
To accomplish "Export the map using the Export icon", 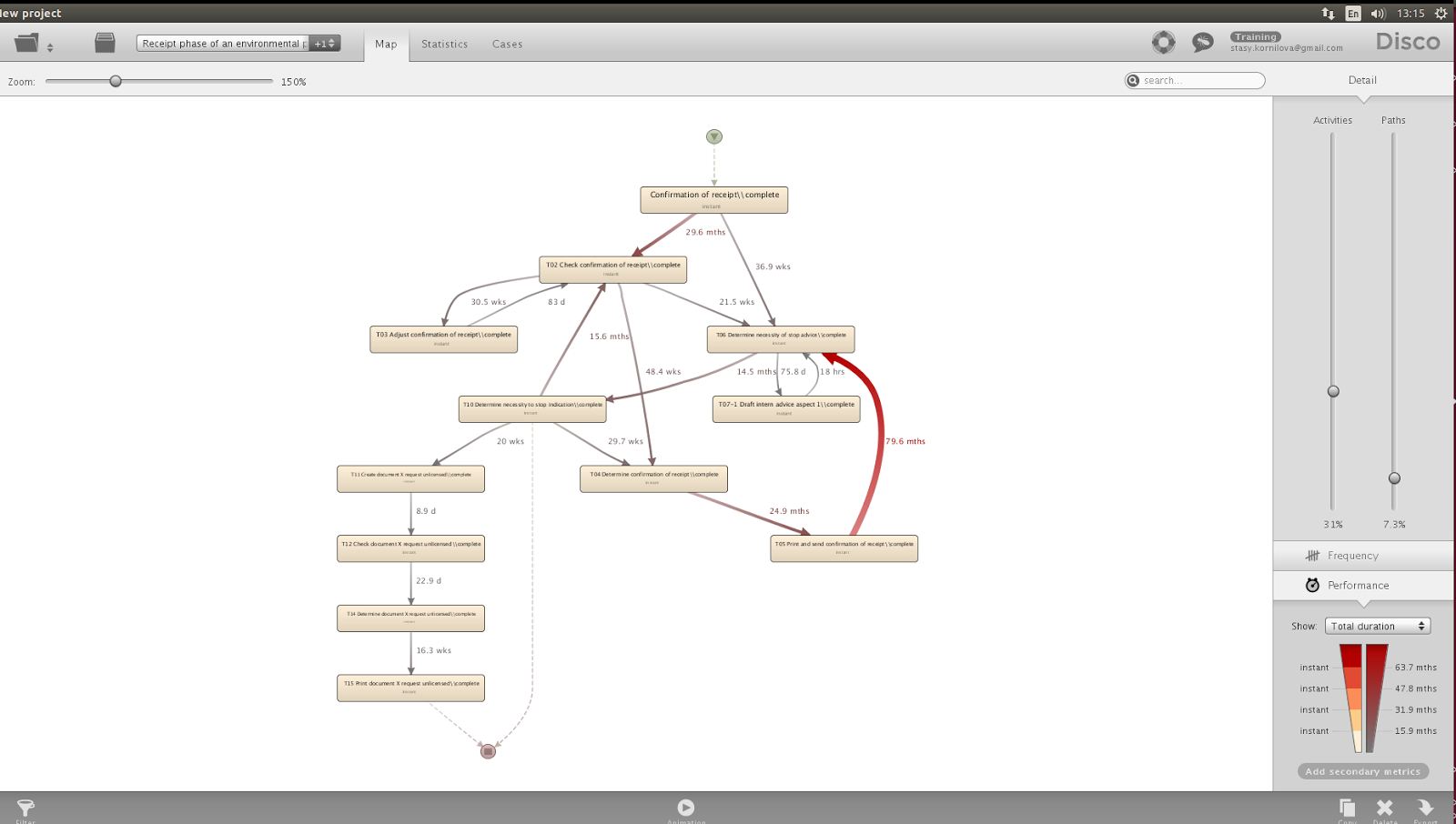I will point(1424,808).
